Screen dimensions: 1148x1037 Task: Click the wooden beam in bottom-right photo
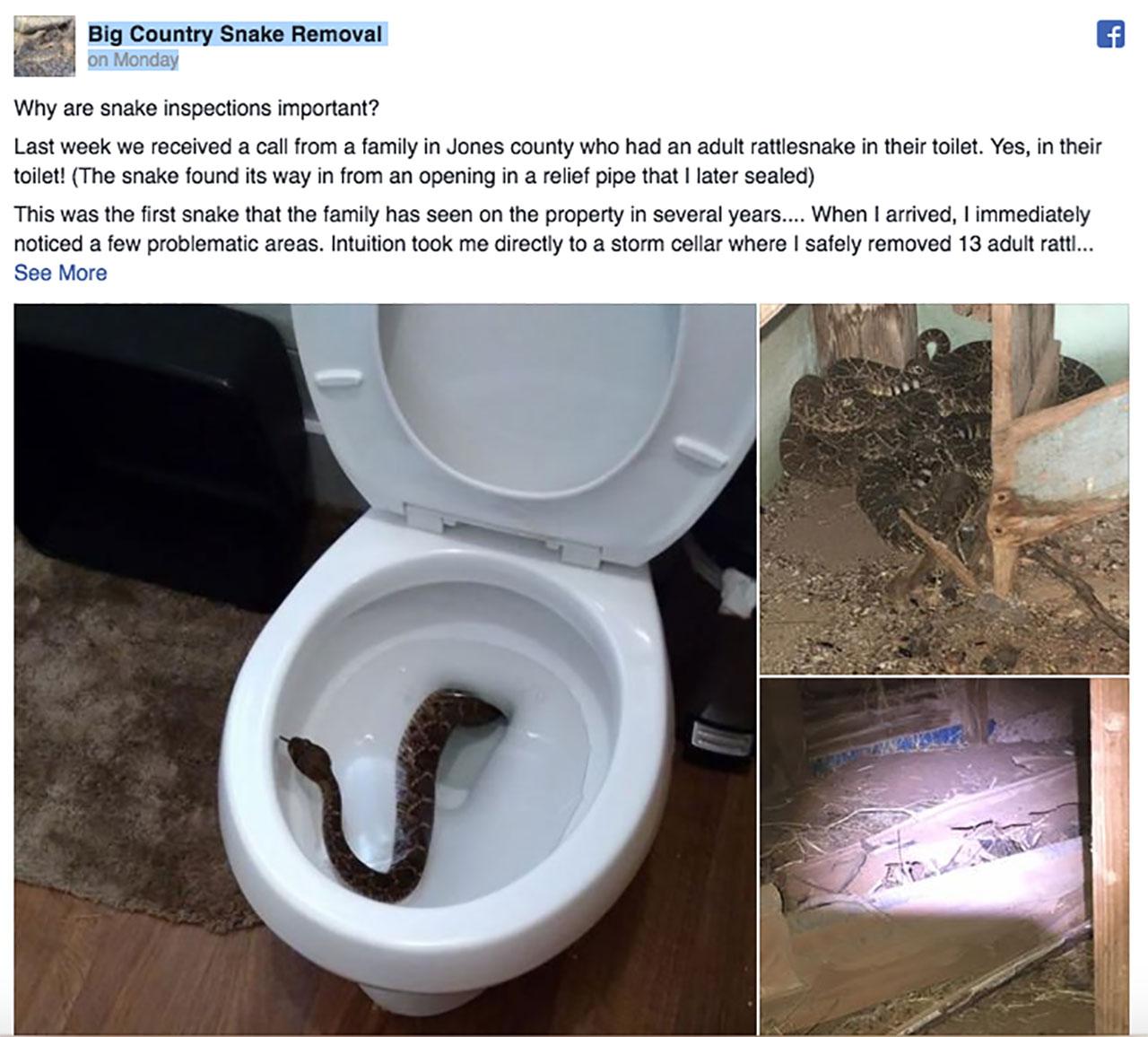coord(1109,852)
